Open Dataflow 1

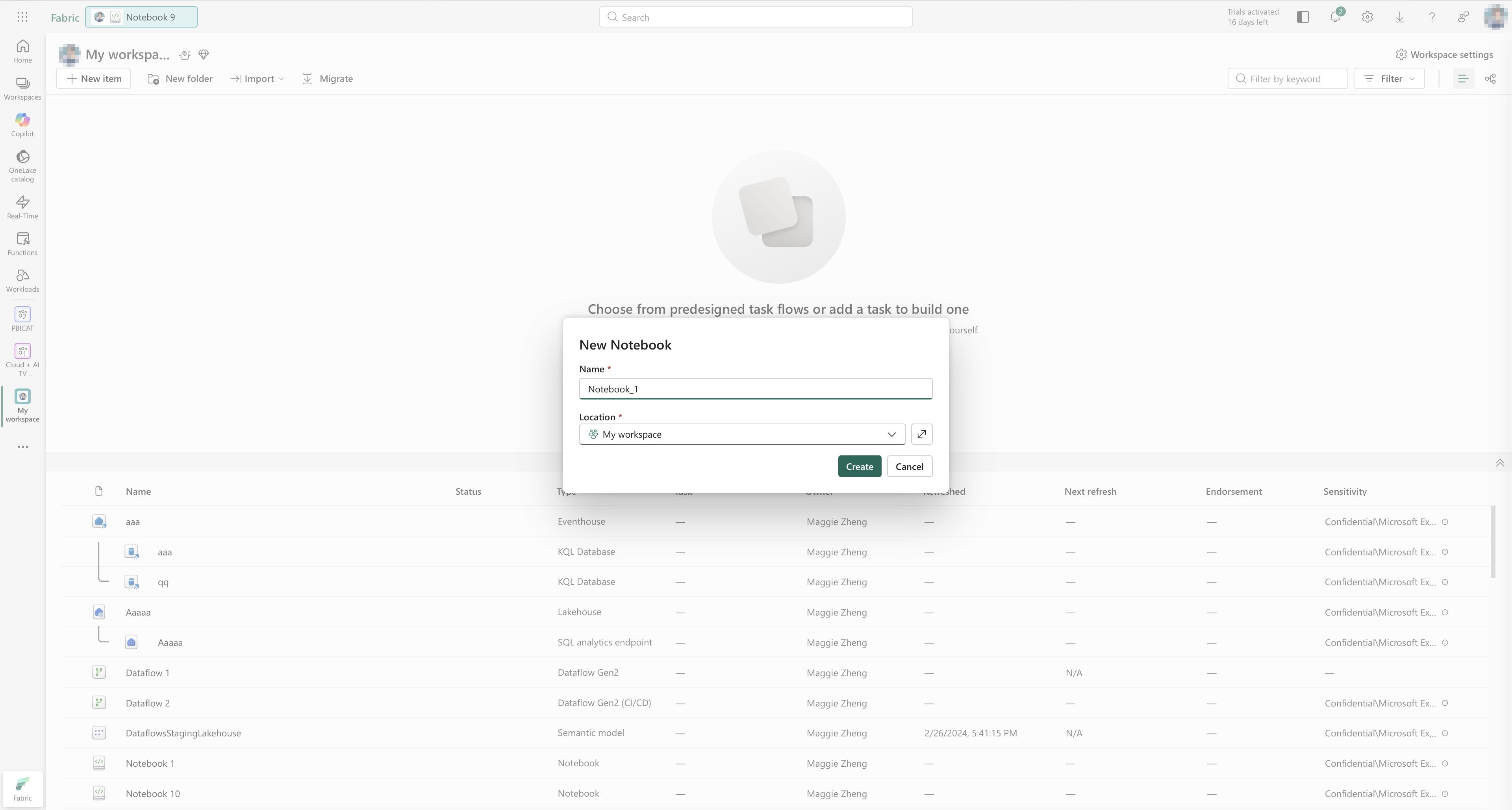(x=147, y=673)
